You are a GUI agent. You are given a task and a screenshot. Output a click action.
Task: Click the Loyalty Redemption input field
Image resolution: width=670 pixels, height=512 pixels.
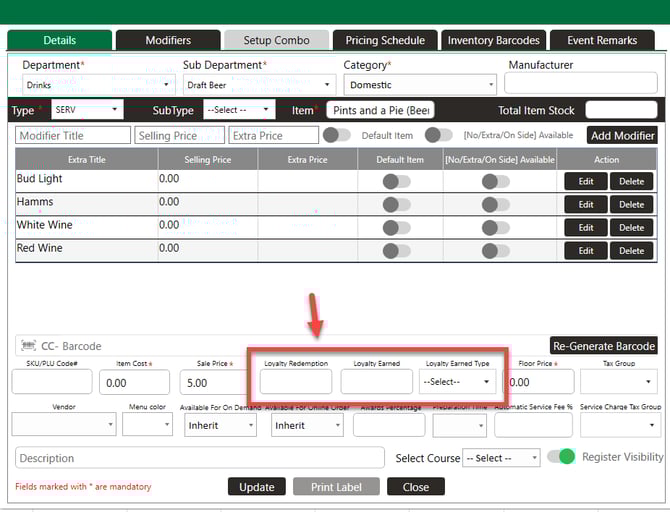(295, 381)
